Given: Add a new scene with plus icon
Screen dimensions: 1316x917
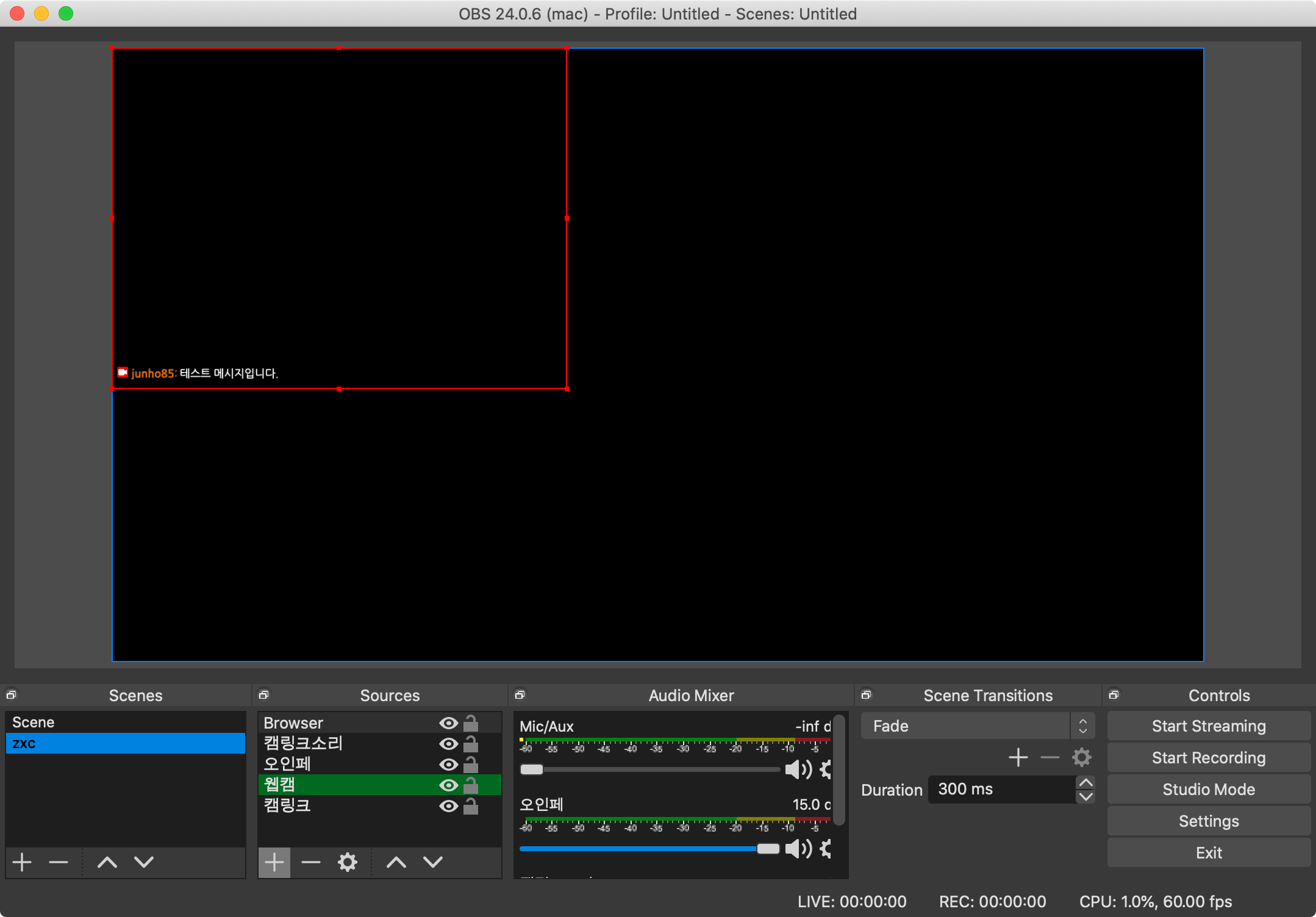Looking at the screenshot, I should point(22,862).
